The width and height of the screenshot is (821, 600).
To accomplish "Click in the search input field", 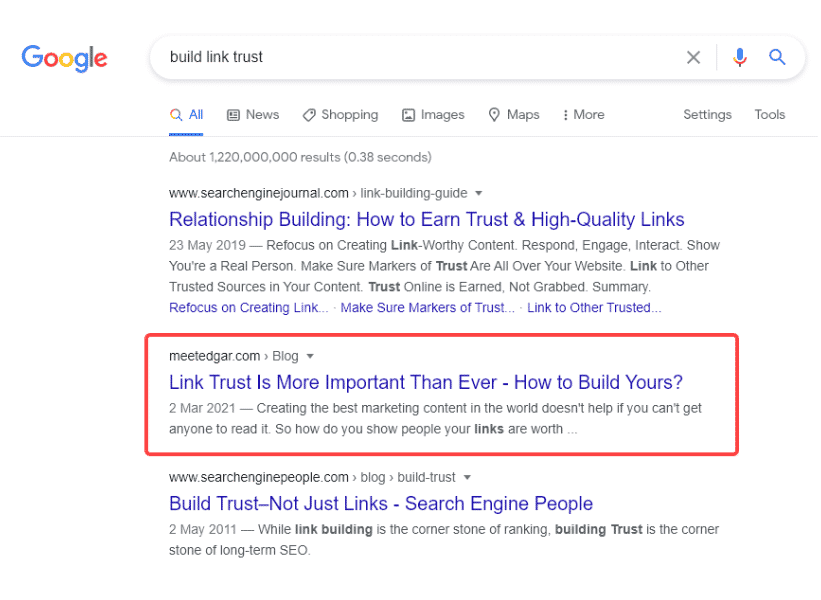I will (x=420, y=58).
